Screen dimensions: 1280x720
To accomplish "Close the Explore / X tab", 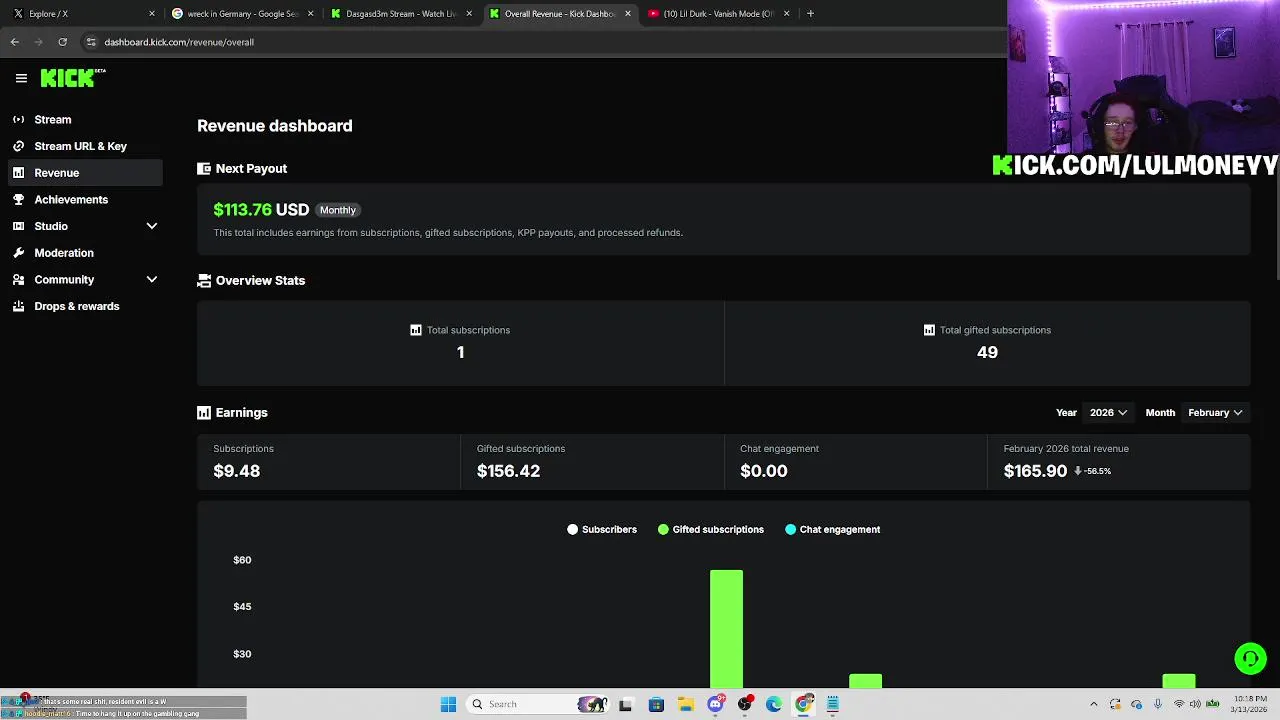I will click(x=152, y=14).
